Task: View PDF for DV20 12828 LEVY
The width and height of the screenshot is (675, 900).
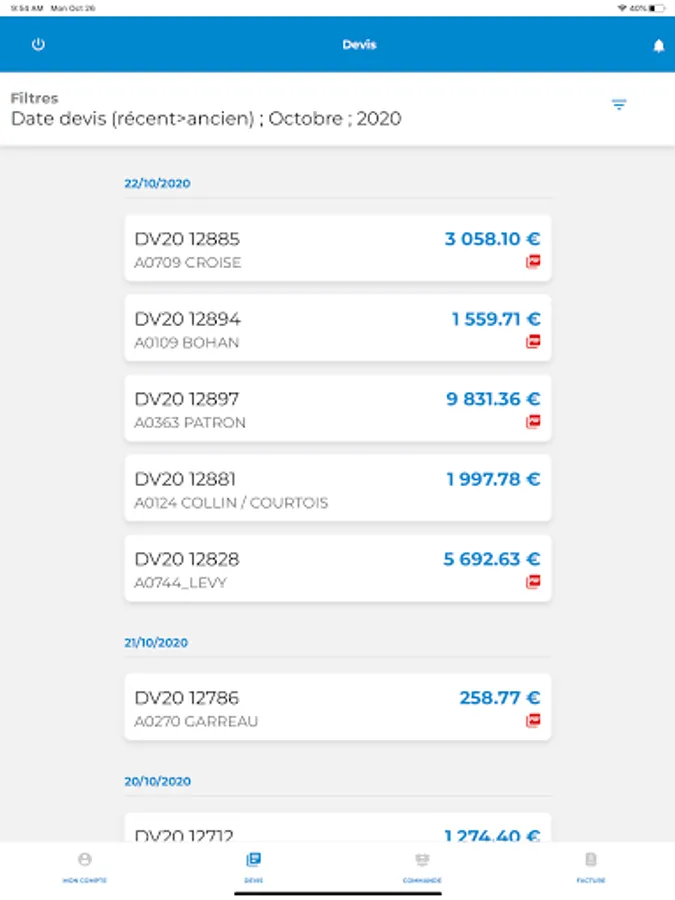Action: coord(533,582)
